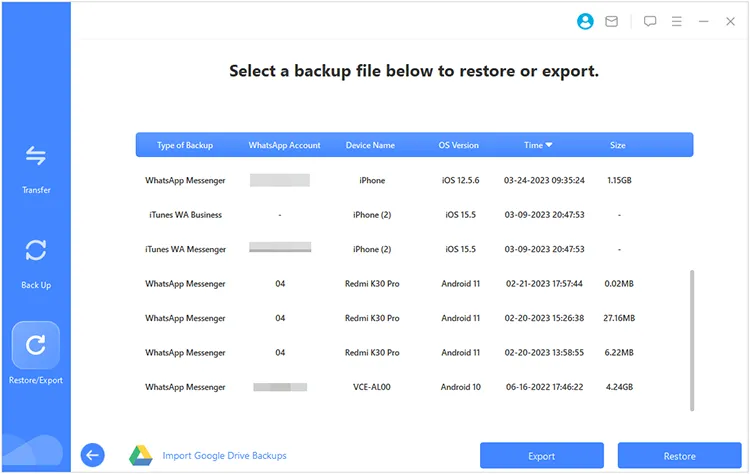The height and width of the screenshot is (474, 750).
Task: Click the OS Version column header
Action: [x=458, y=145]
